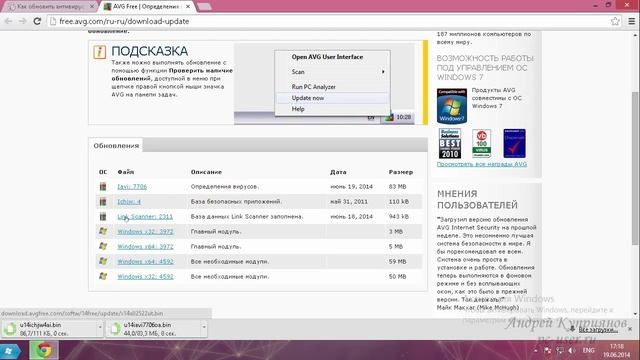Reload the AVG download page
The image size is (640, 360).
tap(37, 21)
